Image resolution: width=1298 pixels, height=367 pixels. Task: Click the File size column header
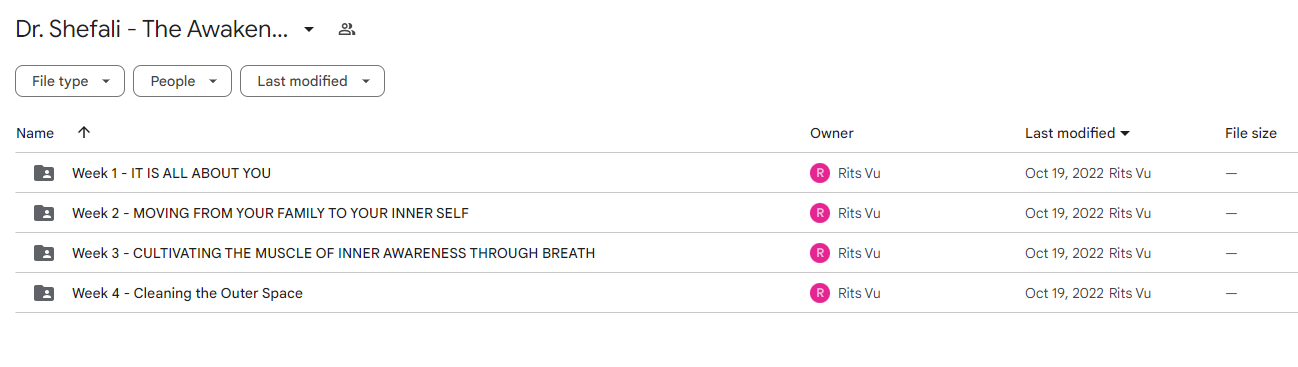pos(1251,133)
